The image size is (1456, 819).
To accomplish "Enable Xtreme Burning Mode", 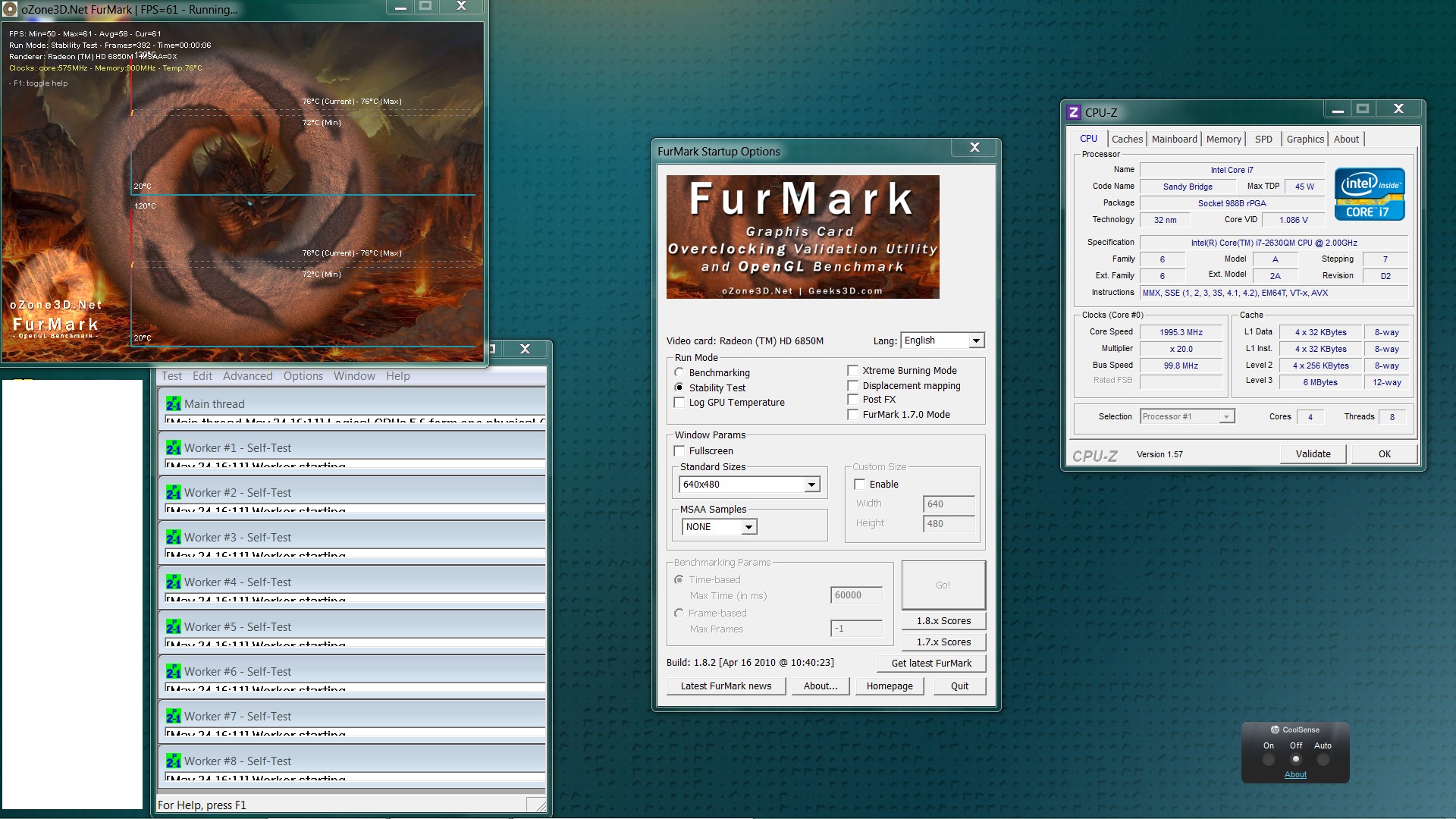I will (x=853, y=371).
